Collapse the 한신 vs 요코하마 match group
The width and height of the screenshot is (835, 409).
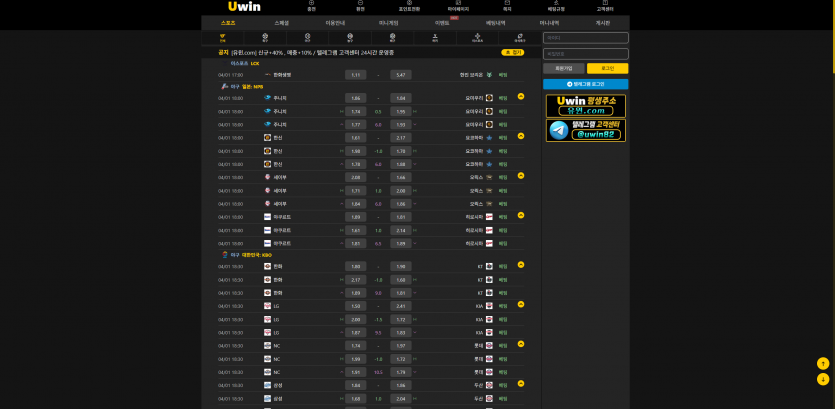pyautogui.click(x=521, y=136)
